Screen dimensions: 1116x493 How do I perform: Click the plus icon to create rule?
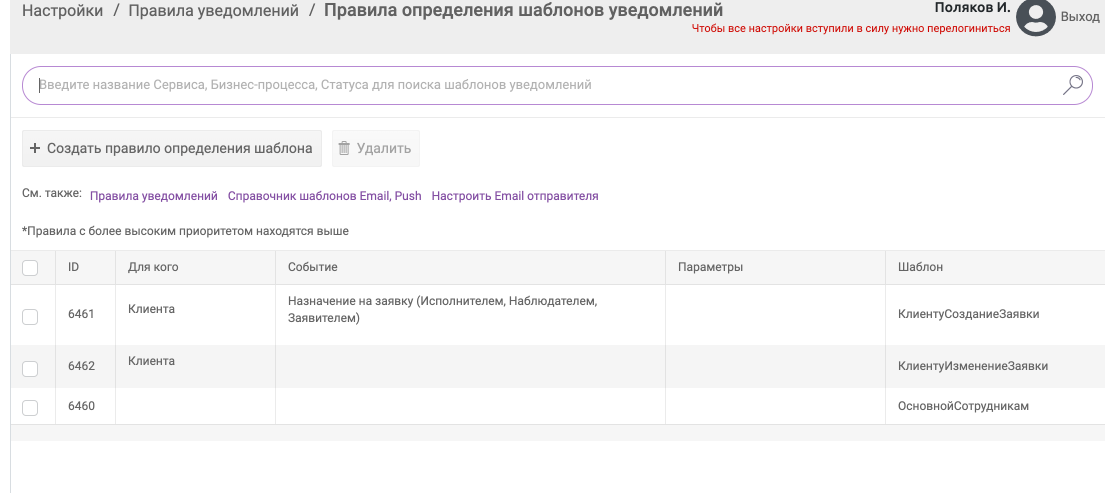[35, 148]
